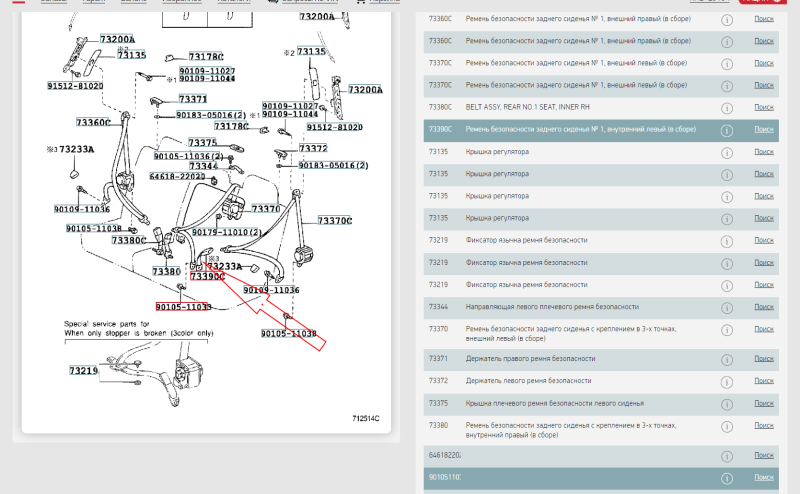800x494 pixels.
Task: Open info icon for part 73344
Action: (x=727, y=307)
